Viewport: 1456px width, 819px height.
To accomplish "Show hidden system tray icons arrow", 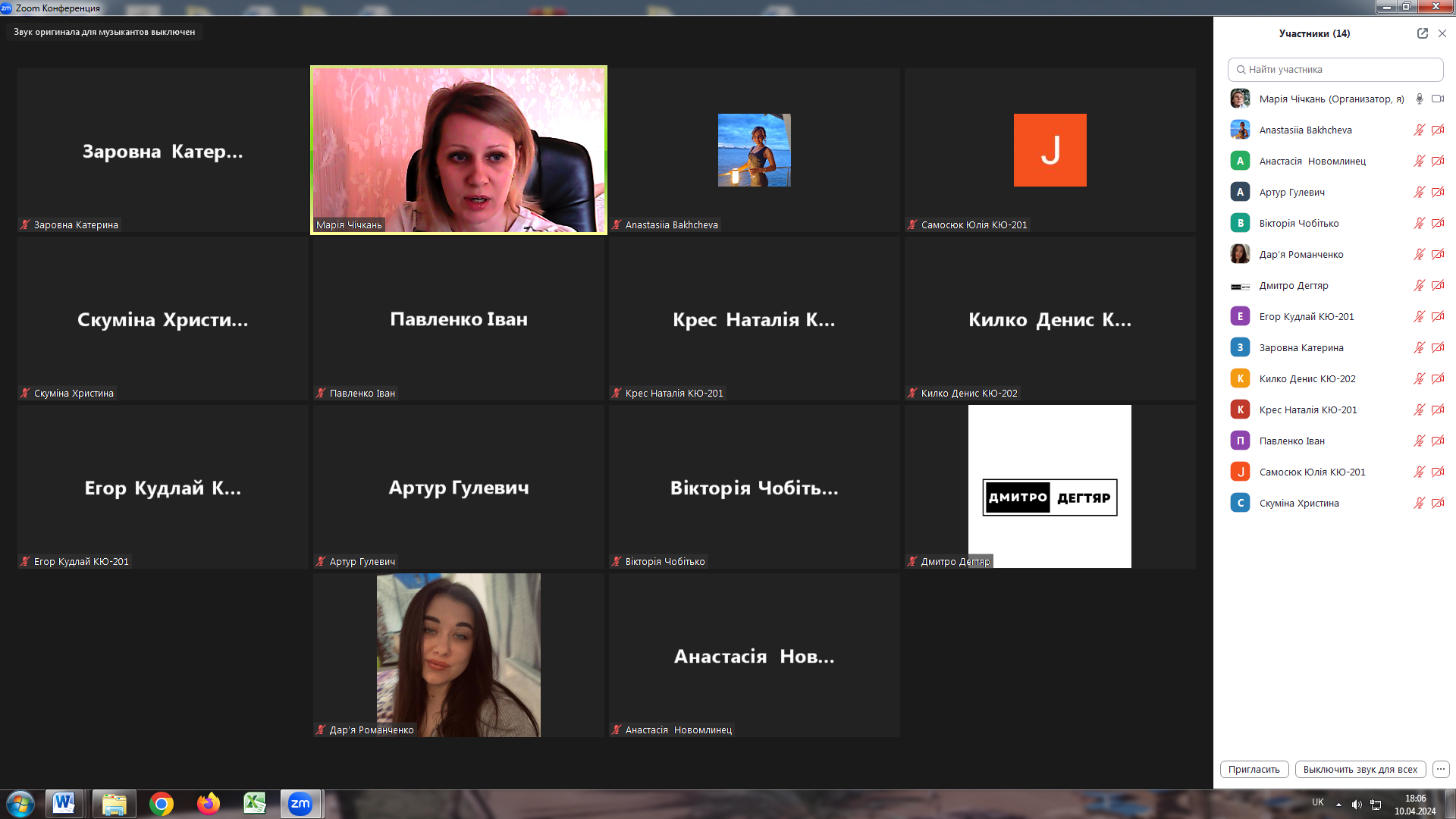I will point(1338,805).
